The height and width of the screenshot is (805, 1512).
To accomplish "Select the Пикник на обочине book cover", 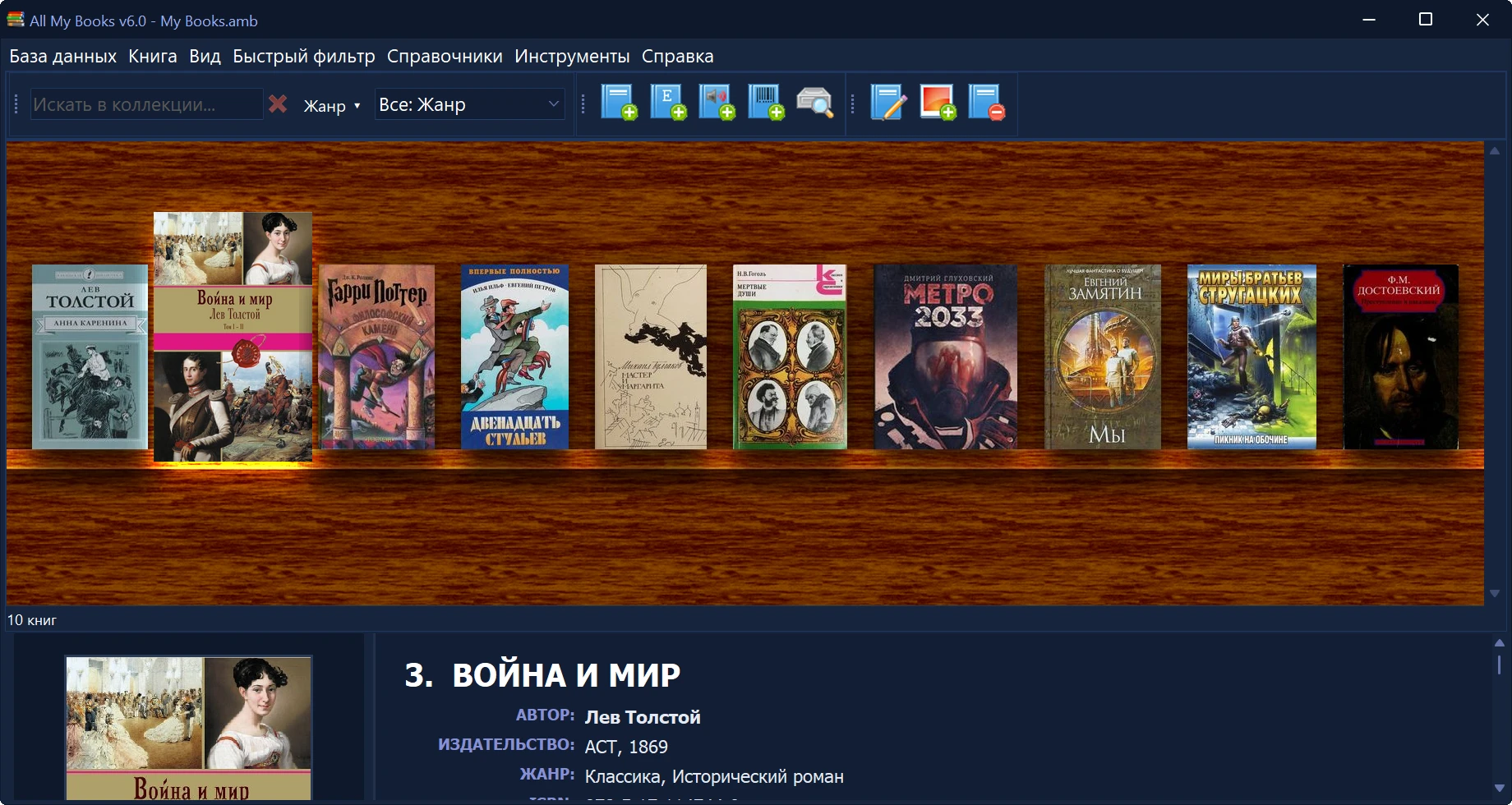I will (1252, 356).
